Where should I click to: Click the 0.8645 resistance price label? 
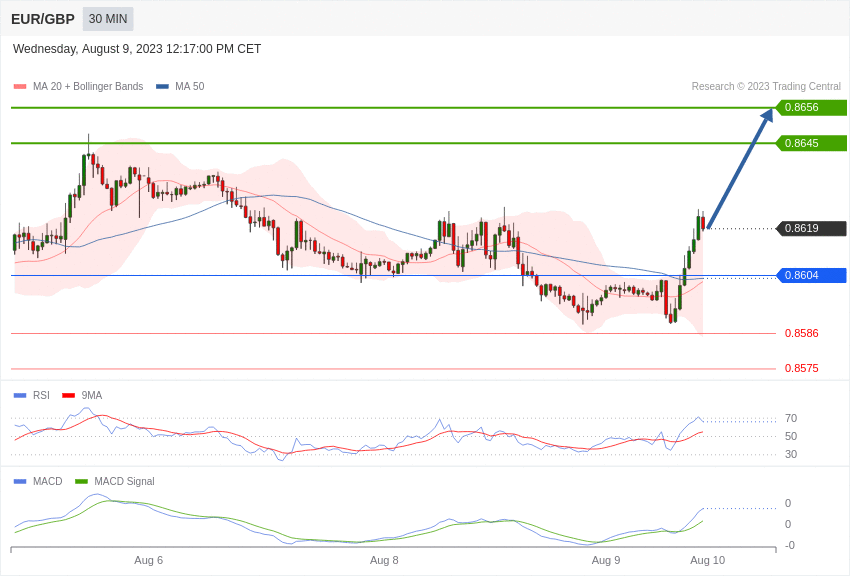[811, 143]
